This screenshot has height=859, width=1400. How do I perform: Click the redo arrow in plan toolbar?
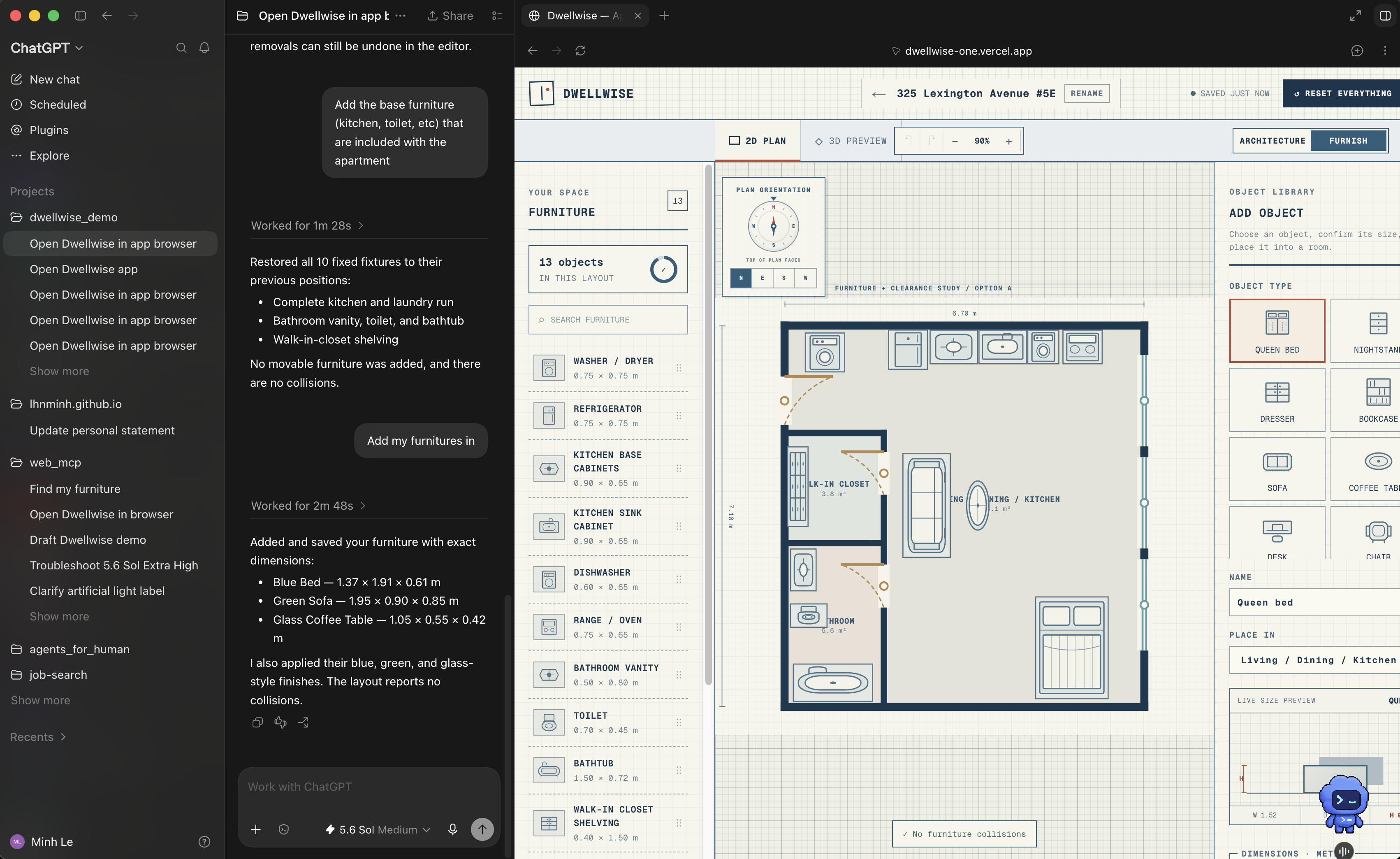coord(931,141)
